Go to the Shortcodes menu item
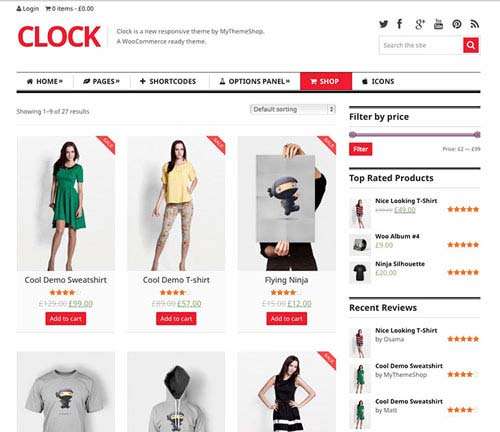Image resolution: width=500 pixels, height=432 pixels. pyautogui.click(x=168, y=81)
